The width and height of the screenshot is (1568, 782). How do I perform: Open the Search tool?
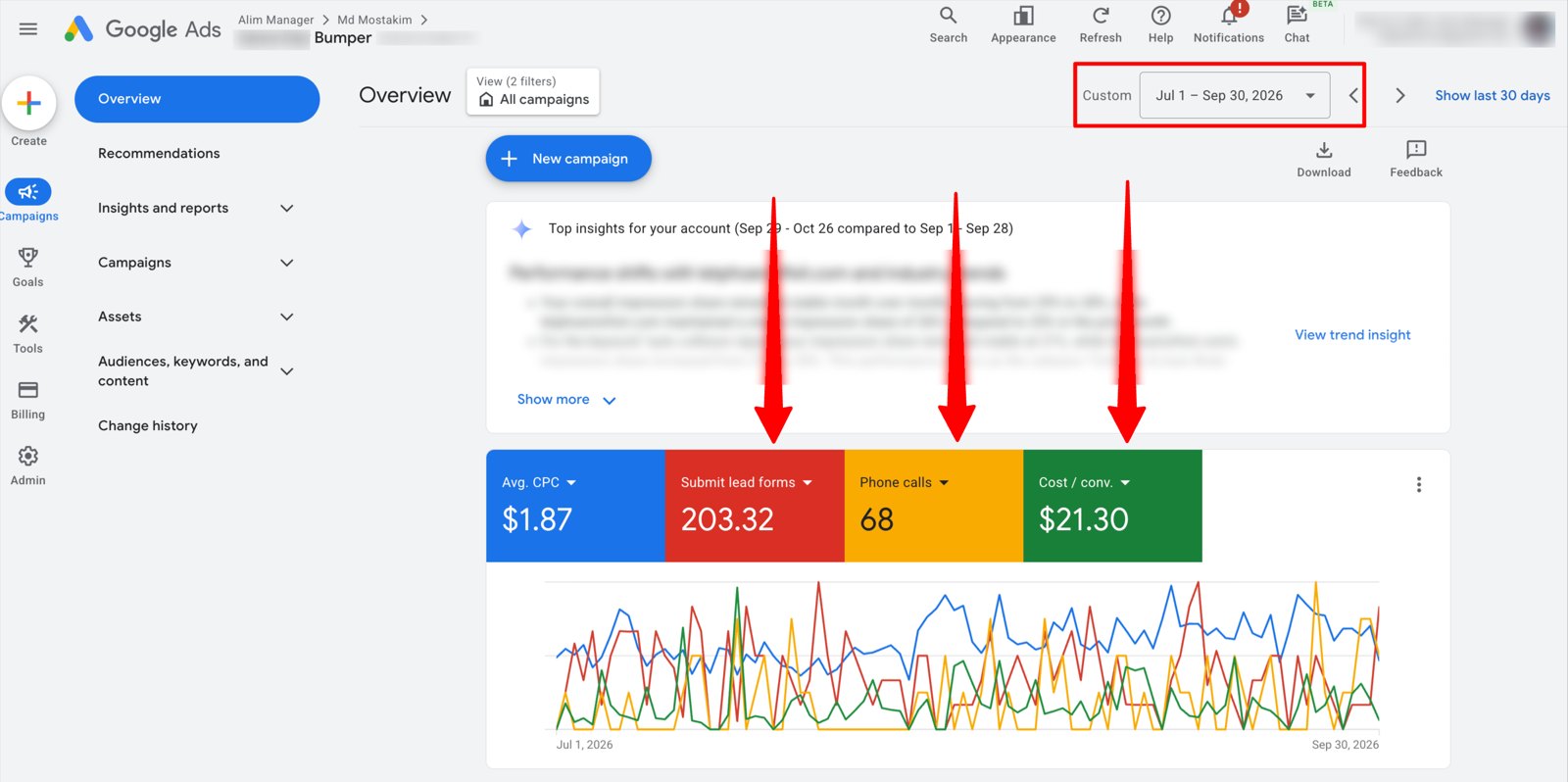948,24
